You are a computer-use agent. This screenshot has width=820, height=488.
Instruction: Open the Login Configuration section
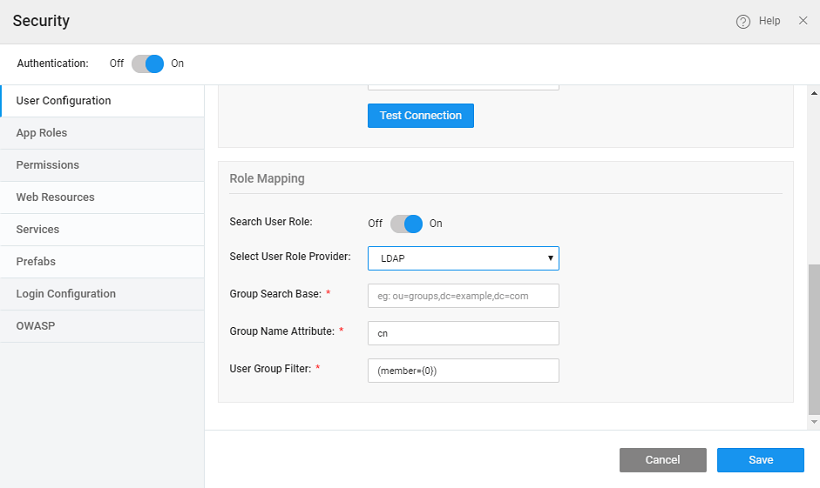pos(66,293)
